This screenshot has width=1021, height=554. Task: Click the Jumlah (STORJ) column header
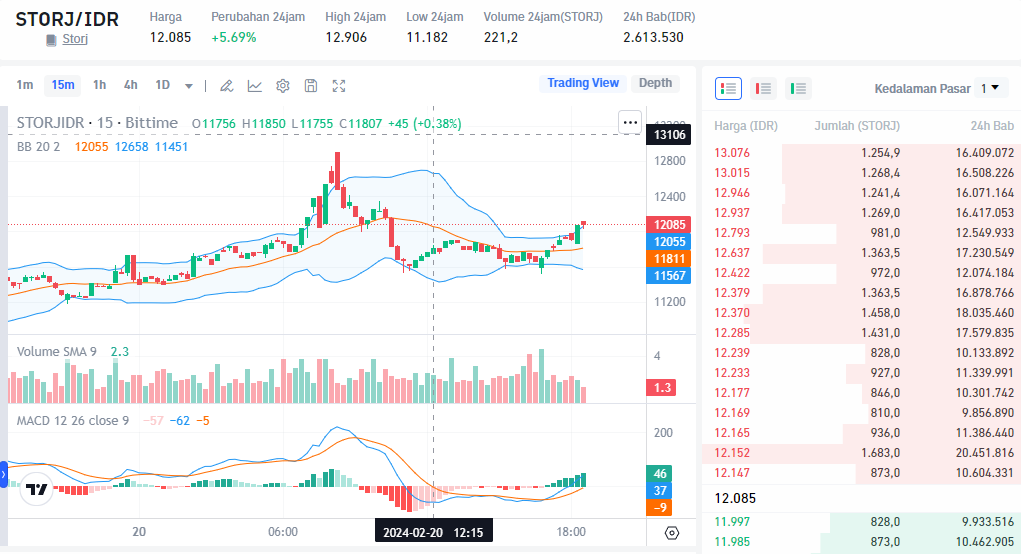[857, 126]
